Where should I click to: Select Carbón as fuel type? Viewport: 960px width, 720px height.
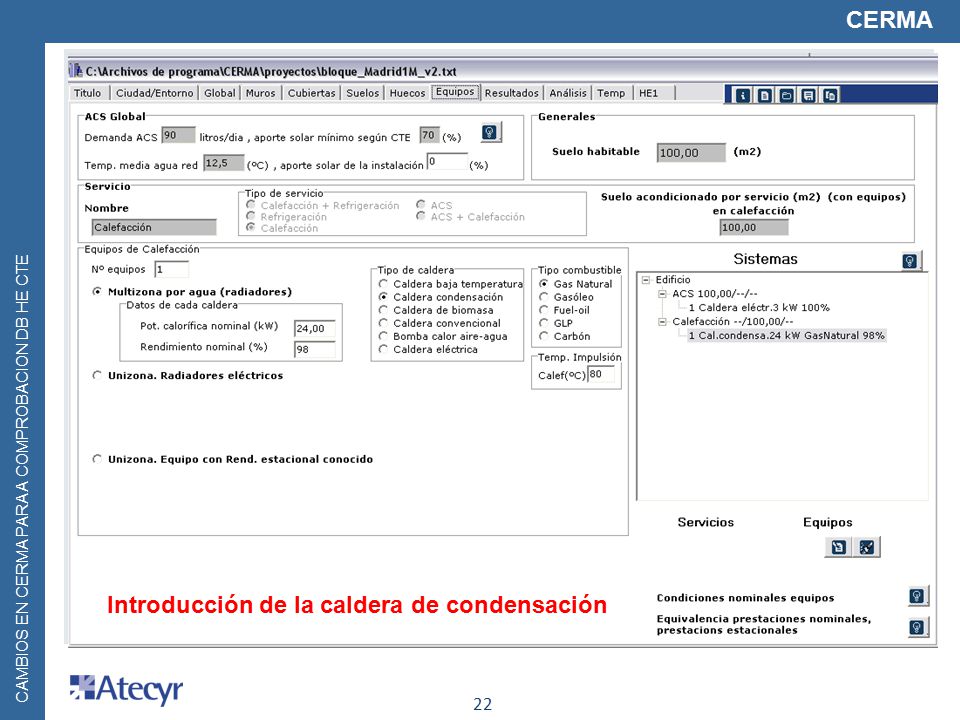[x=544, y=336]
